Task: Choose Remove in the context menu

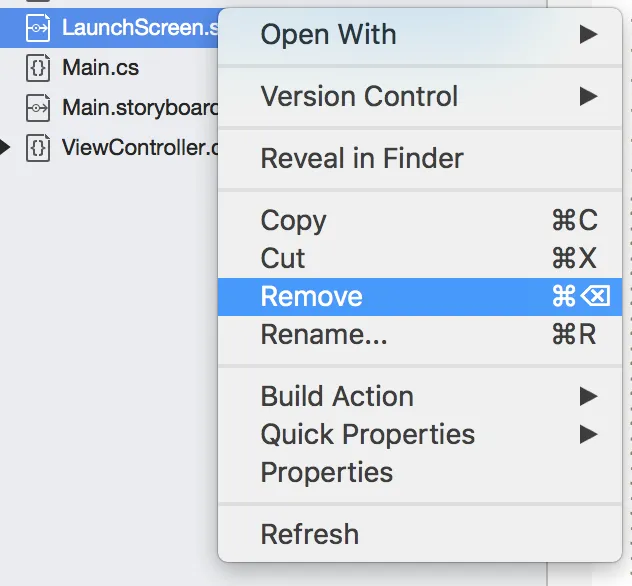Action: pyautogui.click(x=311, y=296)
